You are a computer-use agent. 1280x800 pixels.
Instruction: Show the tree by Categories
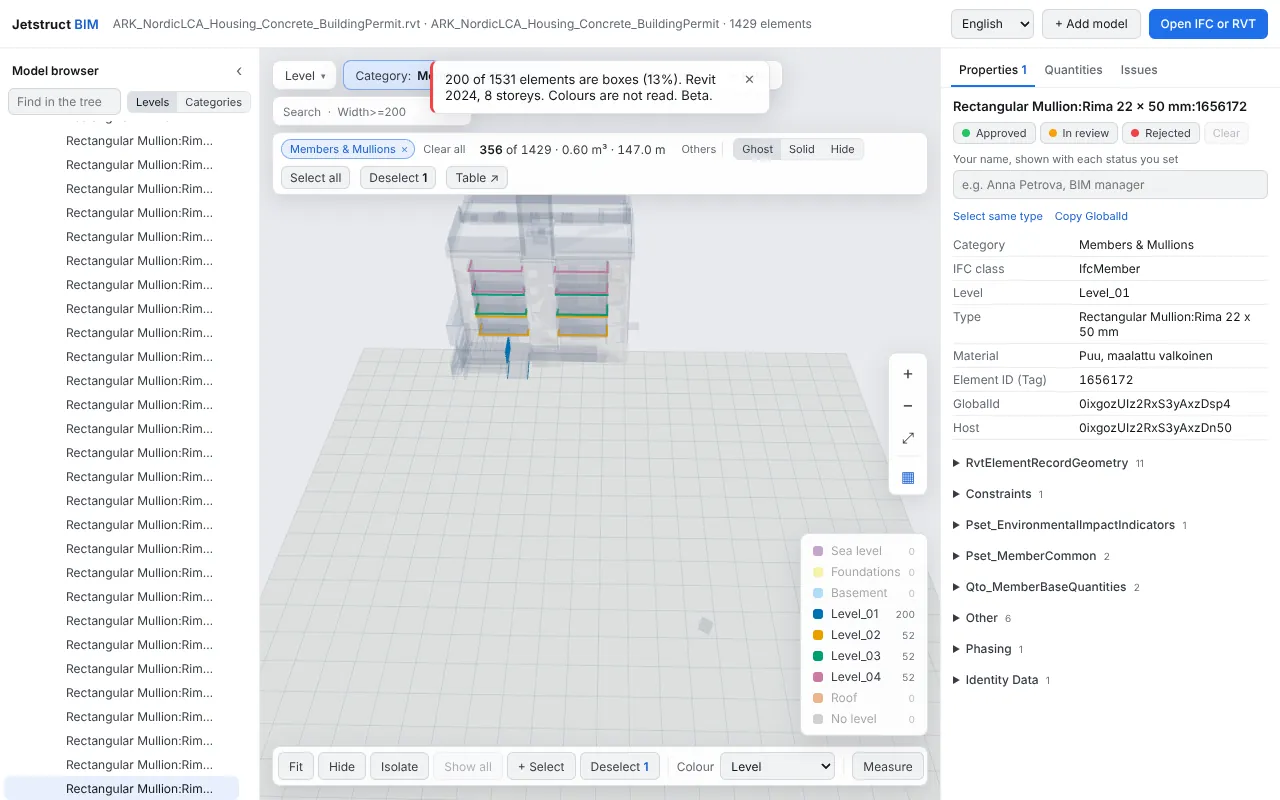point(213,102)
